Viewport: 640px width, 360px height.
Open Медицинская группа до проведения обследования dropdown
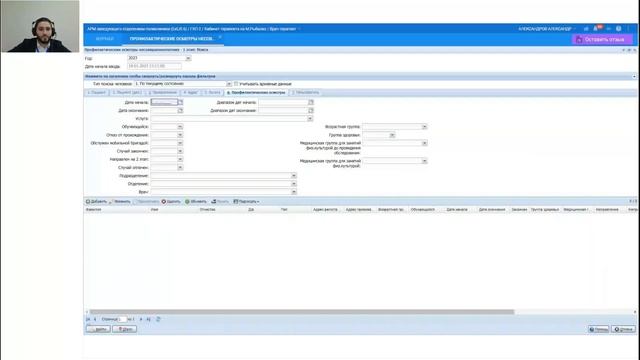(424, 143)
